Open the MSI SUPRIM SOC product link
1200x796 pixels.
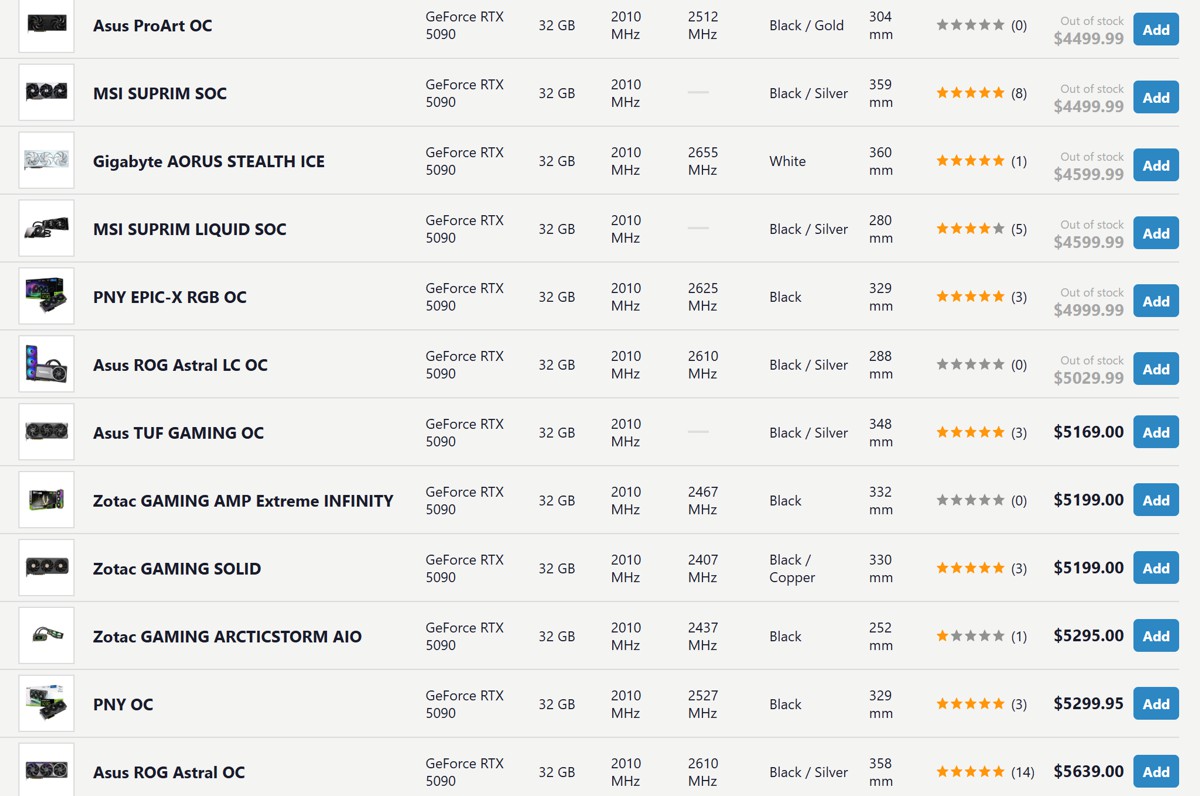(160, 93)
